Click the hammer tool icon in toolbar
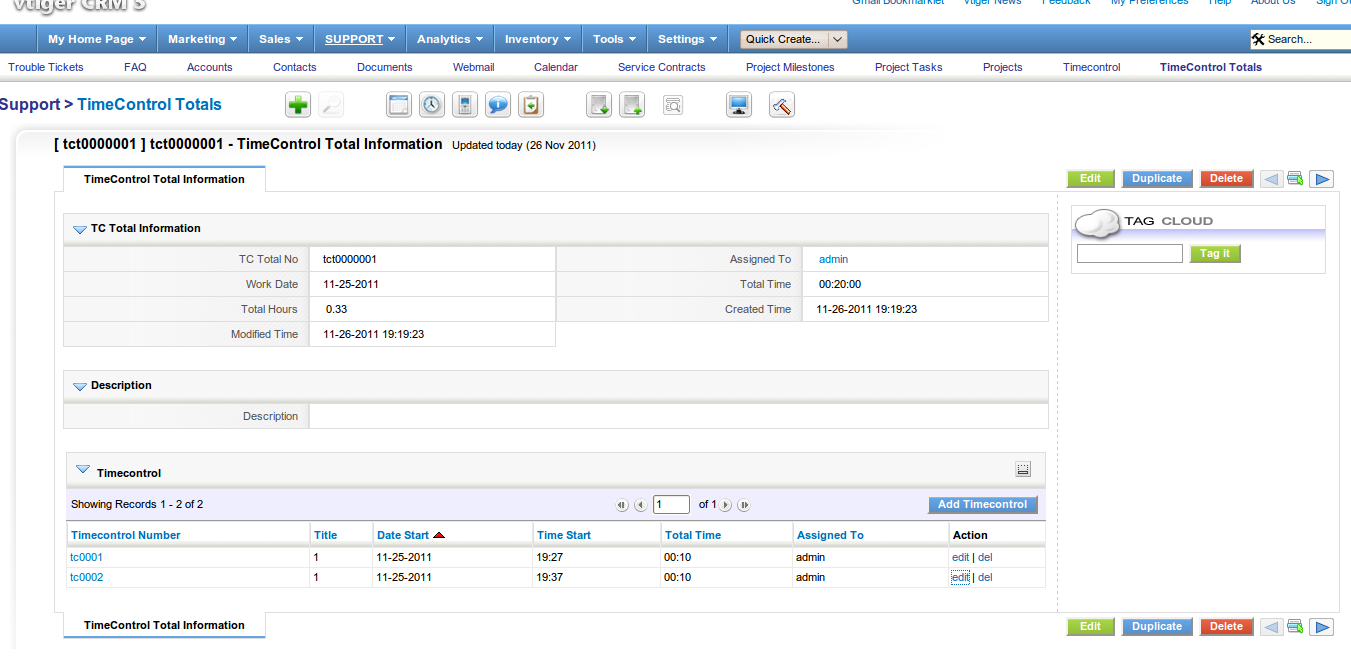Screen dimensions: 1351x664 [782, 105]
